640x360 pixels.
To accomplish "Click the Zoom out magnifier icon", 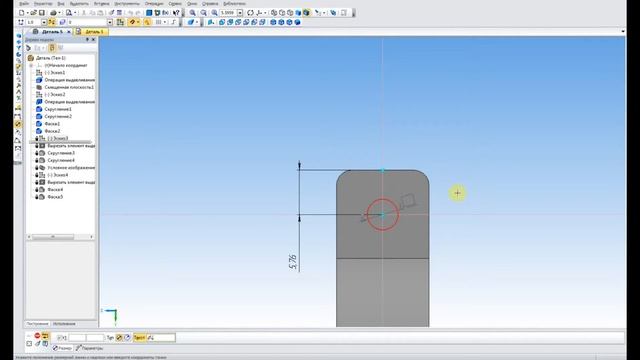I will pyautogui.click(x=203, y=13).
